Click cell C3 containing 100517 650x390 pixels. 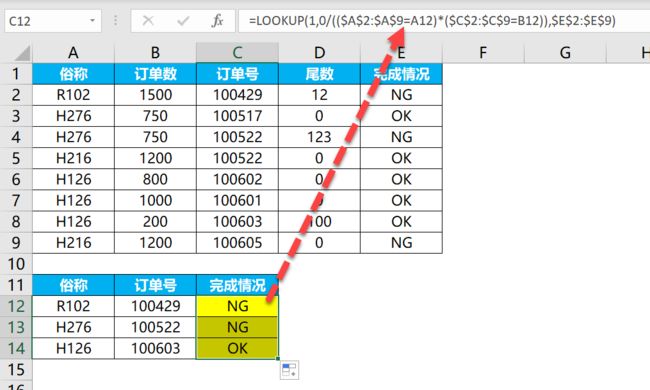point(237,116)
